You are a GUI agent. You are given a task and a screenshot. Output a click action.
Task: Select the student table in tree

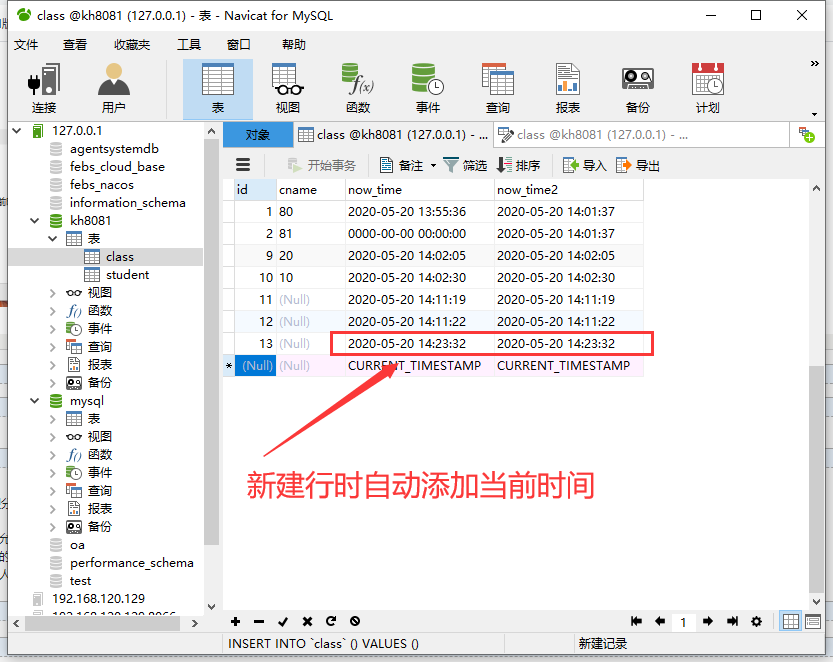coord(128,275)
